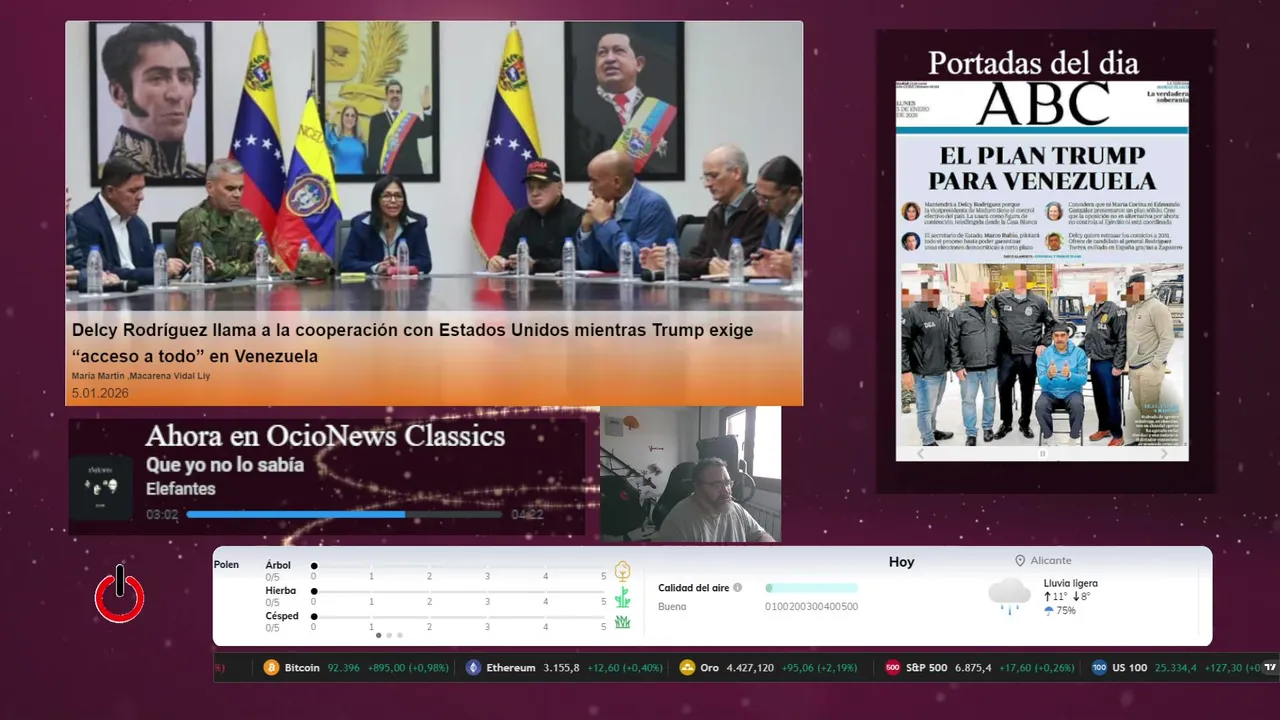Click the 'Hoy' weather heading

point(902,562)
